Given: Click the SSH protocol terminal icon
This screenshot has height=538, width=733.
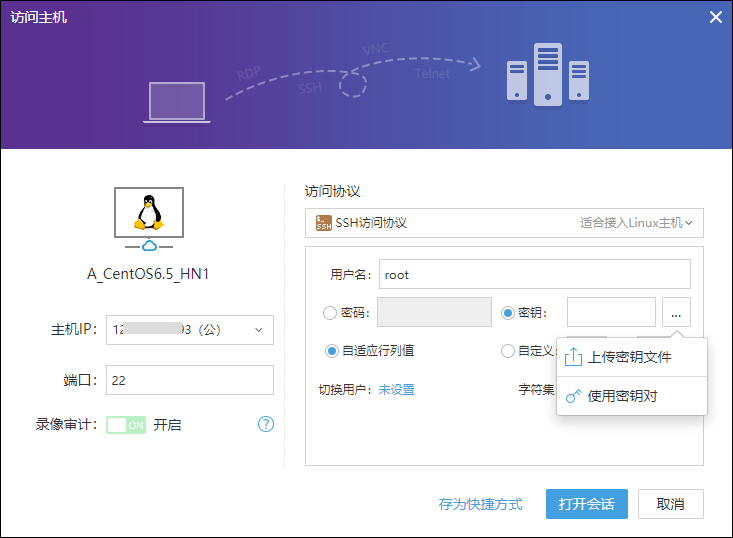Looking at the screenshot, I should [323, 223].
